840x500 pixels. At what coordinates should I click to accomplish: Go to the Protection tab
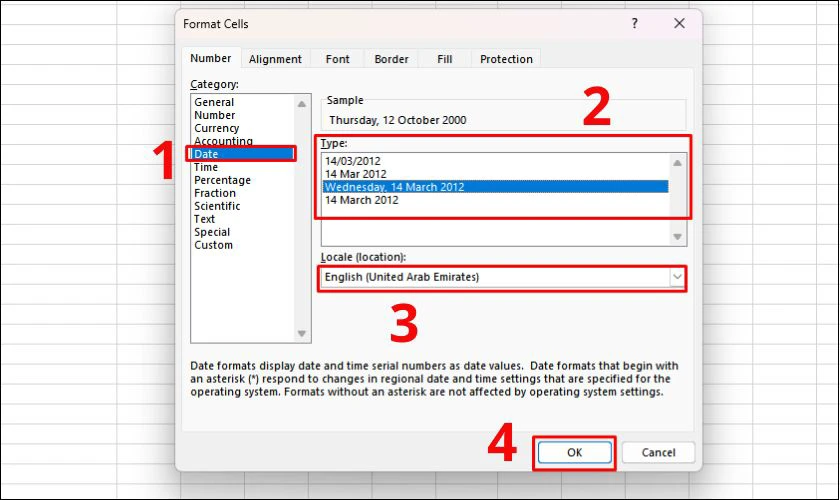tap(506, 59)
